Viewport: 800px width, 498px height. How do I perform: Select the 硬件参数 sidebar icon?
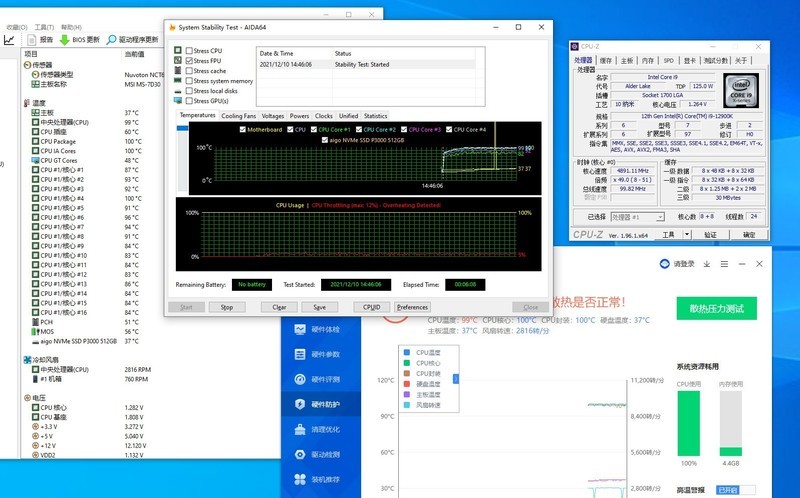[x=300, y=354]
